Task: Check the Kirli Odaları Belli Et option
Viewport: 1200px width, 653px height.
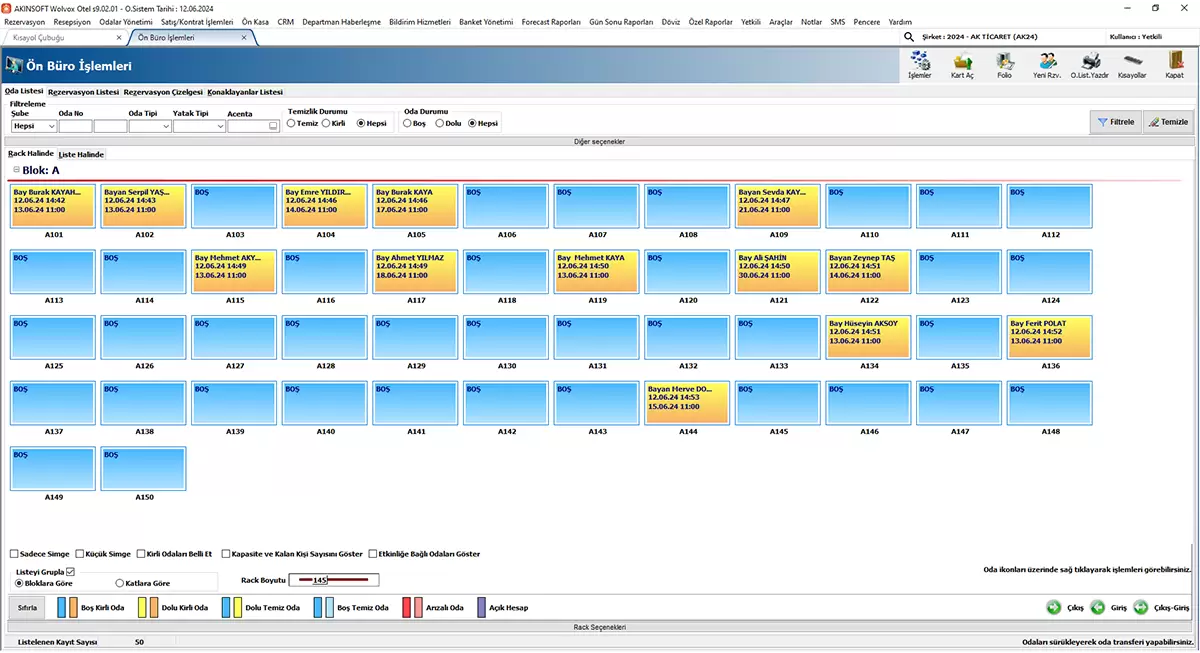Action: point(140,554)
